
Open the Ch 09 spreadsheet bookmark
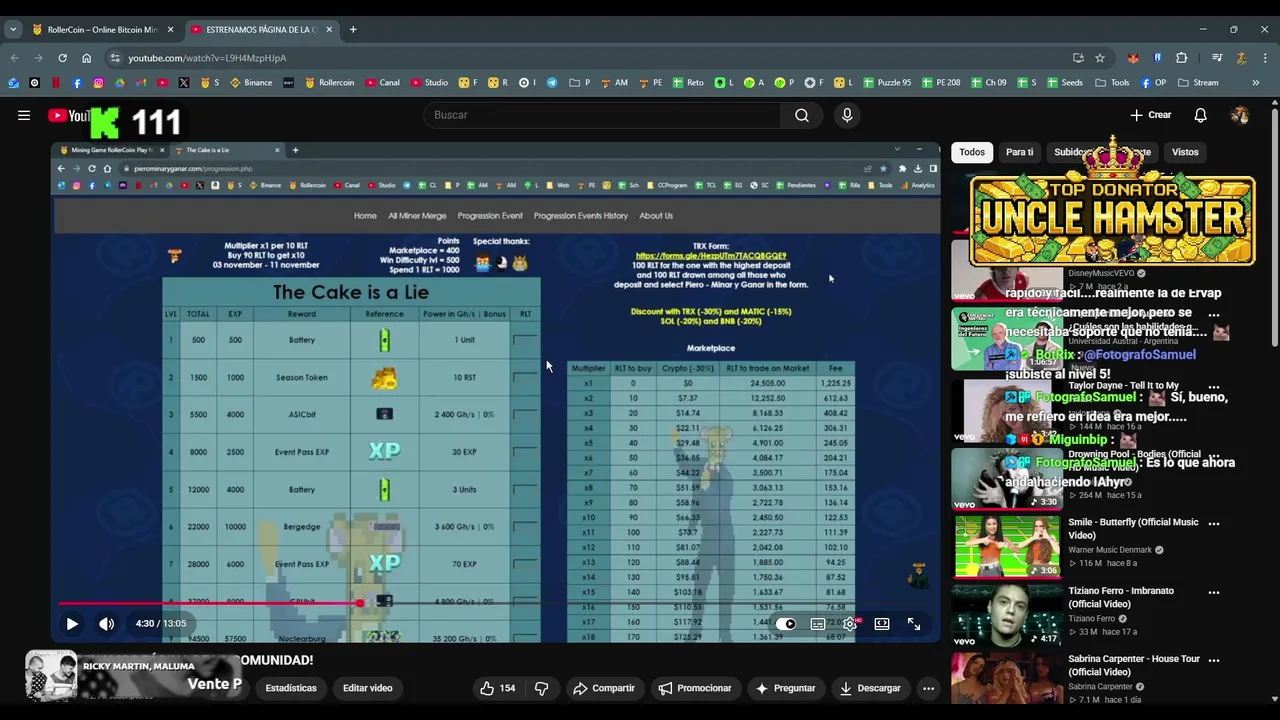pos(989,83)
